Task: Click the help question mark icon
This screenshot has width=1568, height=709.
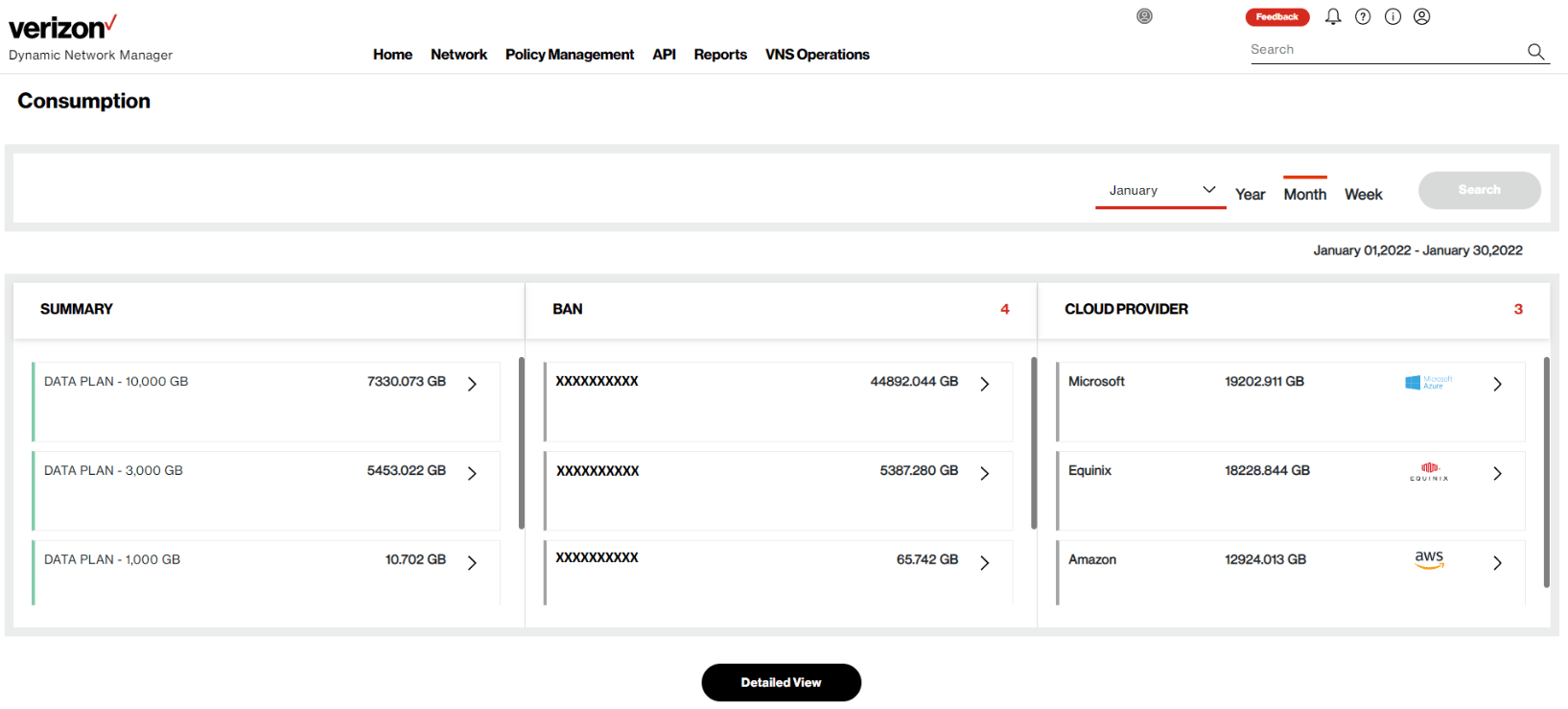Action: pyautogui.click(x=1363, y=16)
